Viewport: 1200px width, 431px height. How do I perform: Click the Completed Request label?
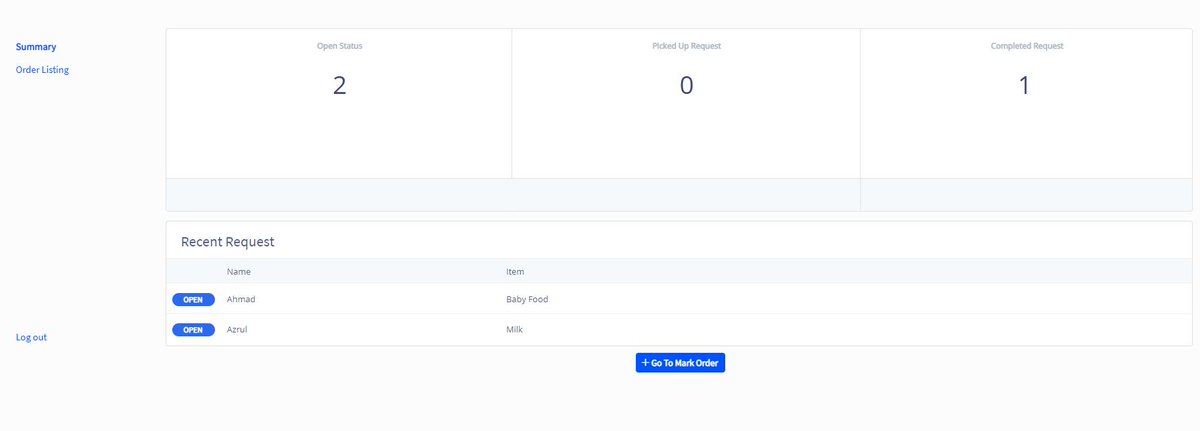coord(1027,46)
